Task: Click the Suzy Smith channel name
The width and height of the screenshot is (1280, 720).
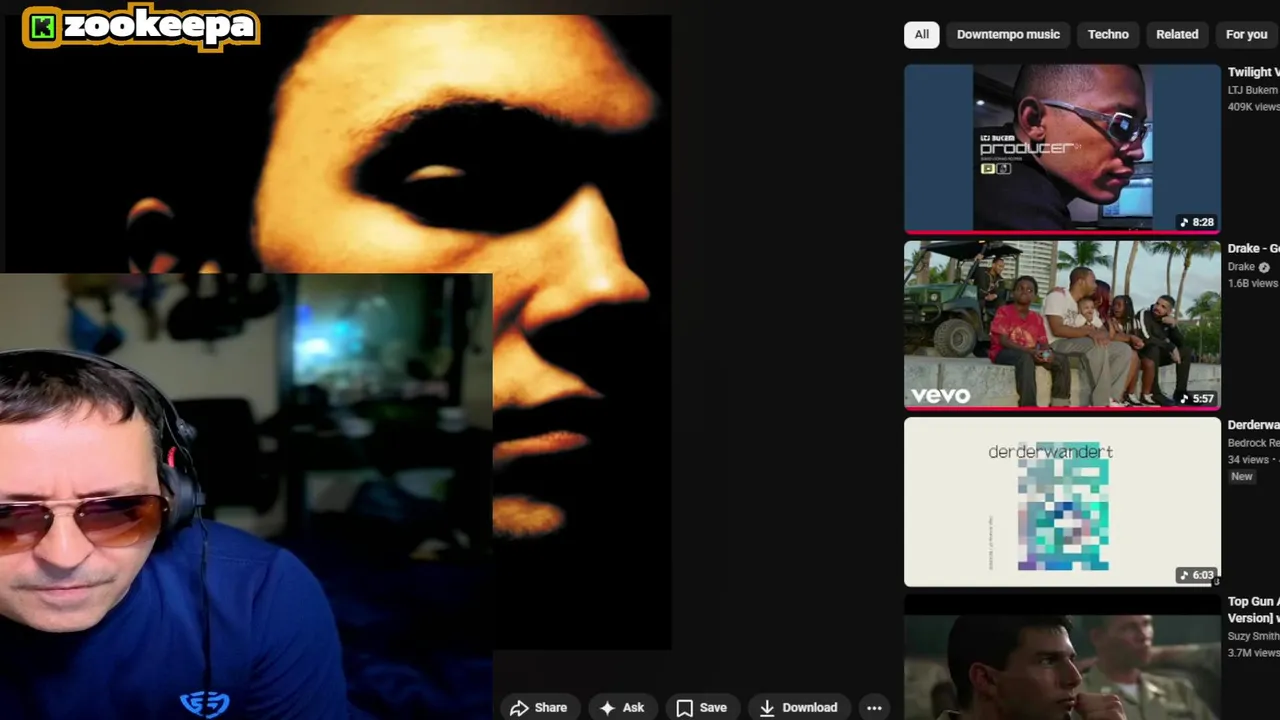Action: (1253, 636)
